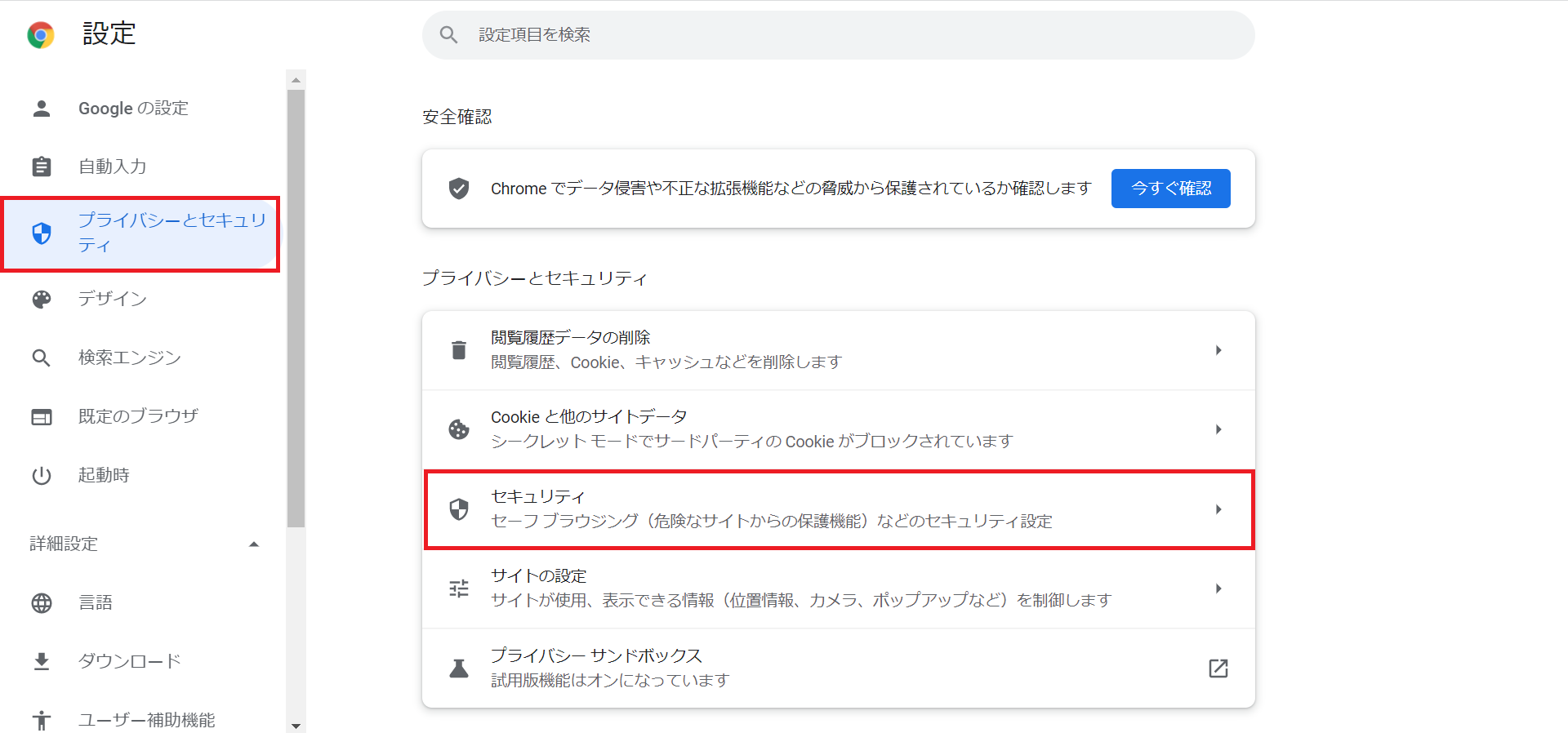Click the サイトが使用、表示できる情報 description text
This screenshot has width=1568, height=733.
(x=801, y=601)
